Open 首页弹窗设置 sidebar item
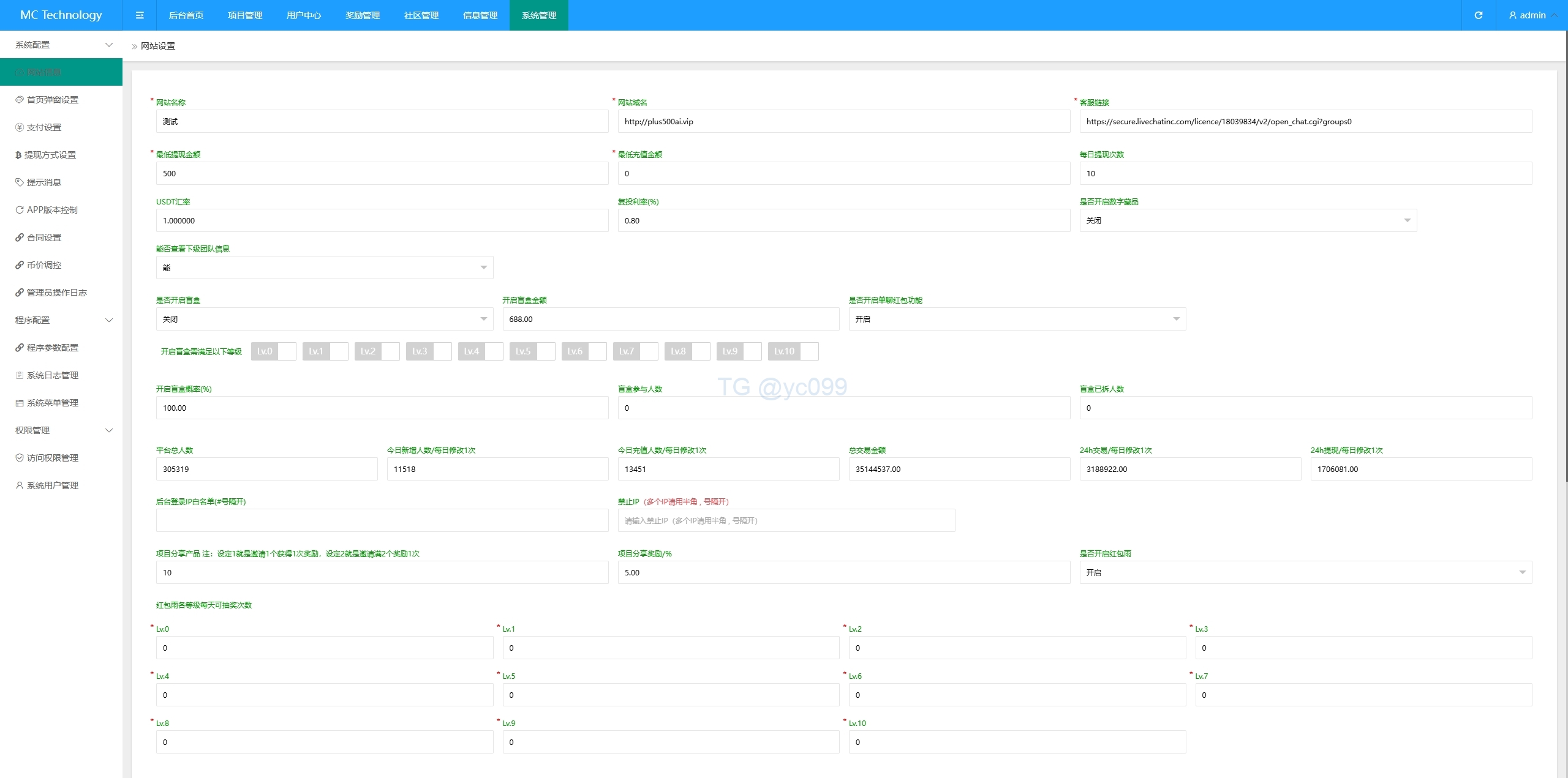 [x=52, y=100]
